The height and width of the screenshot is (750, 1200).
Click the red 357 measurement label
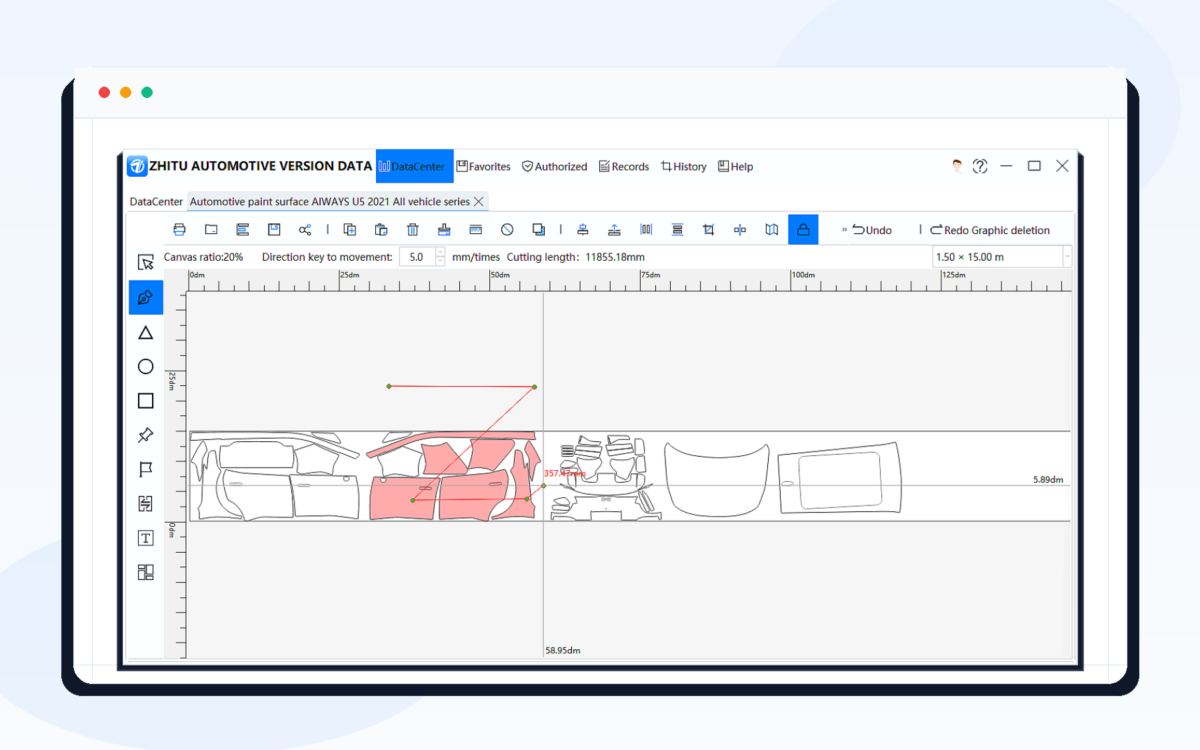563,472
